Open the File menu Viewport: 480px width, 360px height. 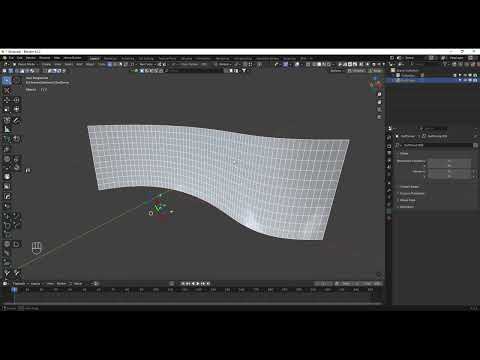pos(11,58)
